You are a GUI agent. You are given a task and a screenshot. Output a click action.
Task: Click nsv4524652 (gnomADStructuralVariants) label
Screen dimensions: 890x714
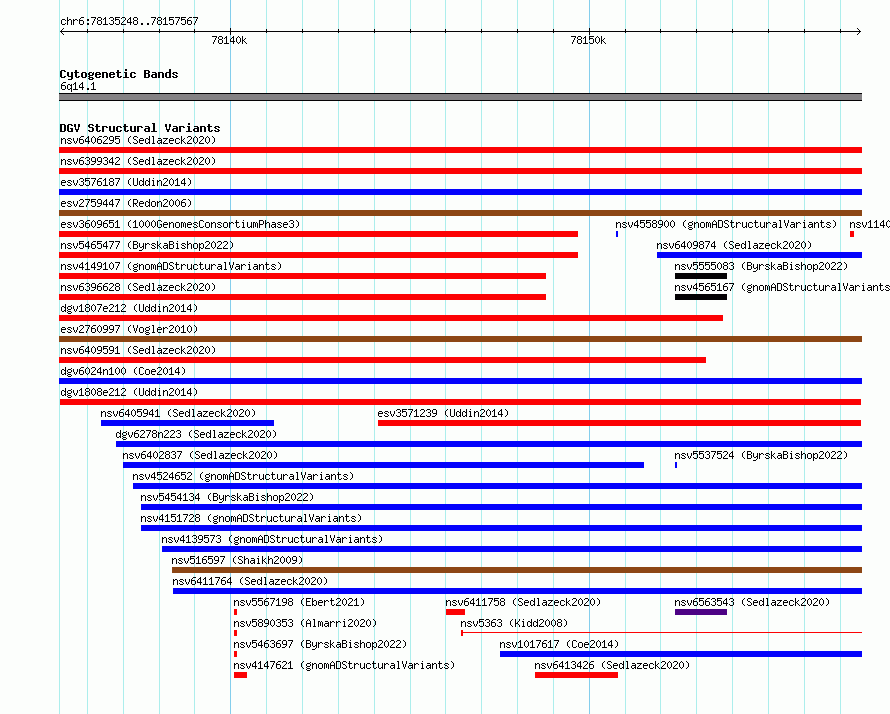pyautogui.click(x=243, y=476)
